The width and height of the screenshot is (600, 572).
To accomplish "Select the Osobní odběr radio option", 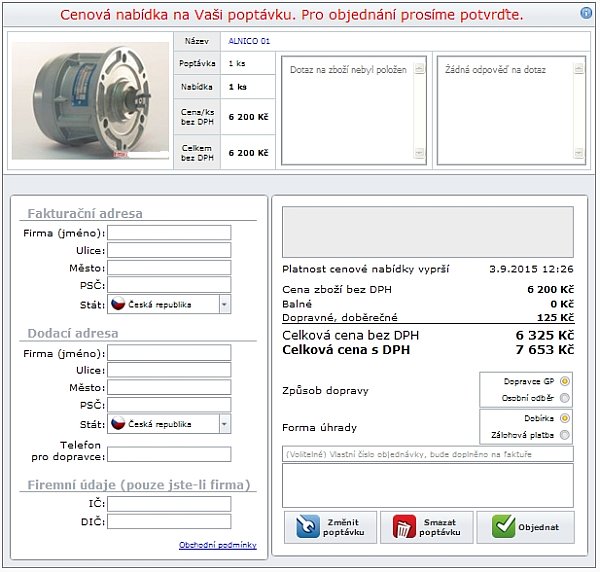I will tap(565, 398).
